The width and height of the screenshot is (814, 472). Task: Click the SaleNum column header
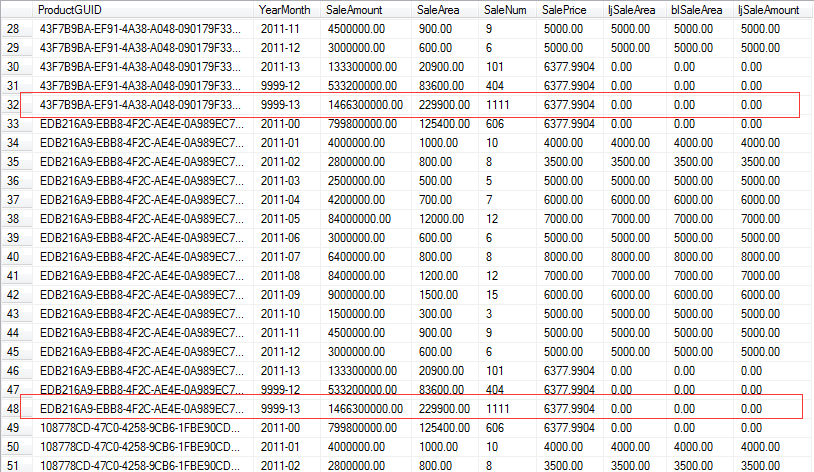pos(505,10)
